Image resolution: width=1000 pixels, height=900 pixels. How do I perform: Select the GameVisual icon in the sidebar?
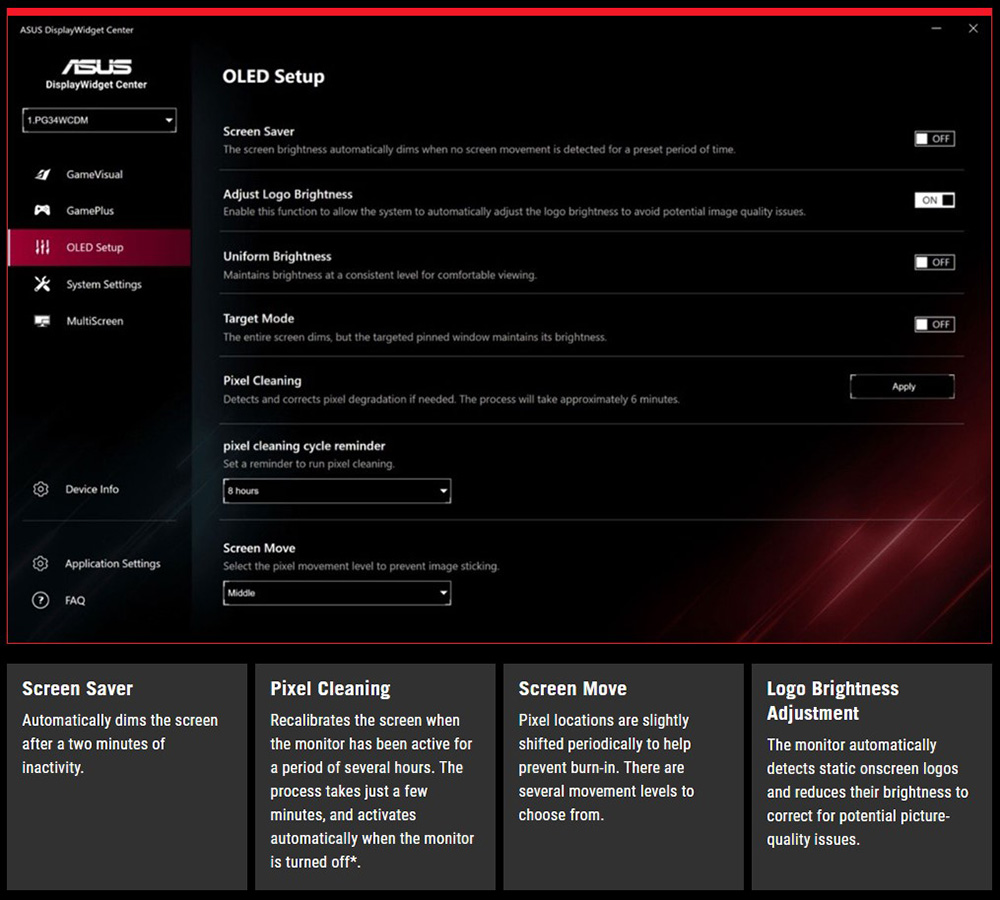tap(41, 174)
